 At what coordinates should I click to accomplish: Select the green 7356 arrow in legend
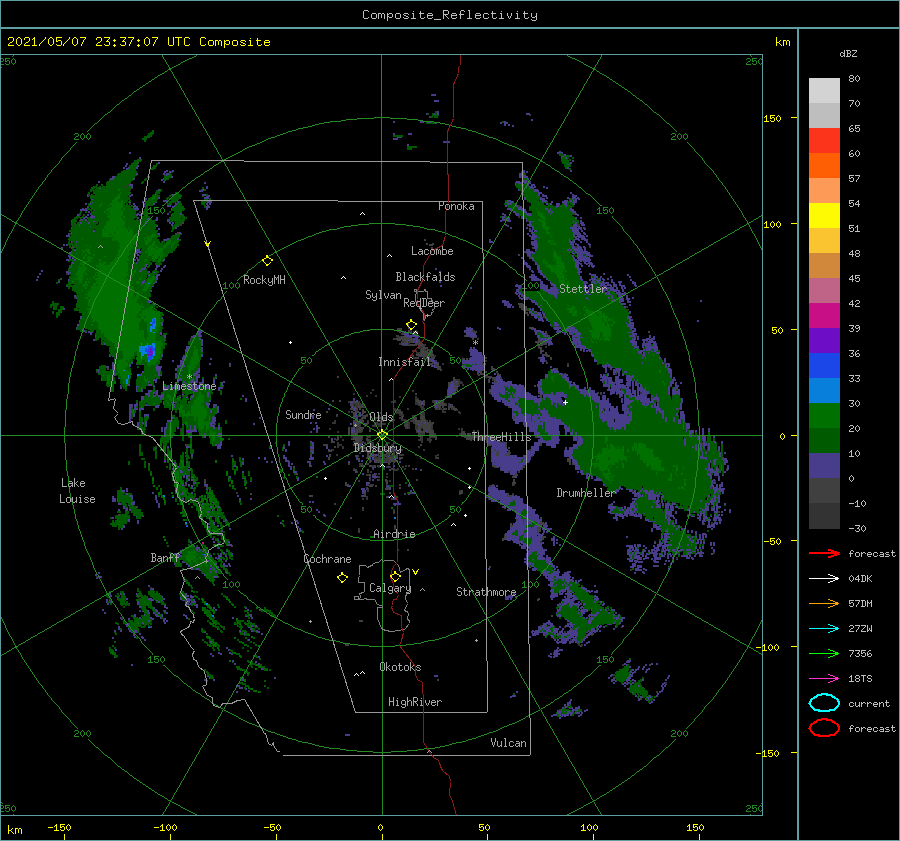pyautogui.click(x=824, y=653)
